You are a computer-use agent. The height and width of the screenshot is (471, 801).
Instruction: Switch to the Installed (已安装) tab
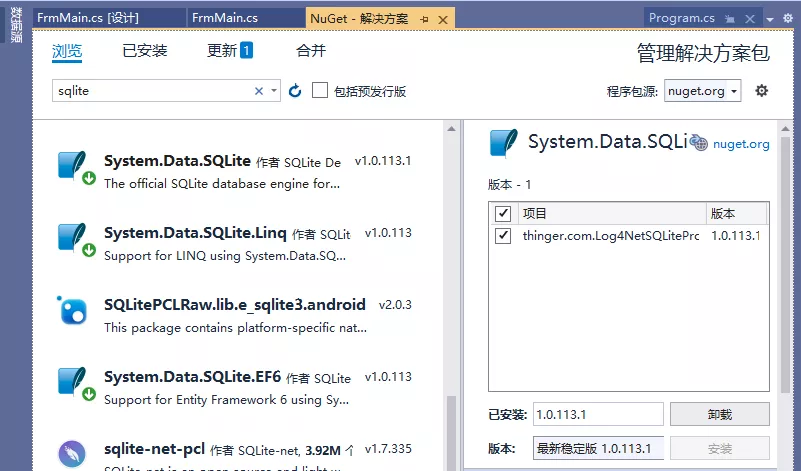145,51
